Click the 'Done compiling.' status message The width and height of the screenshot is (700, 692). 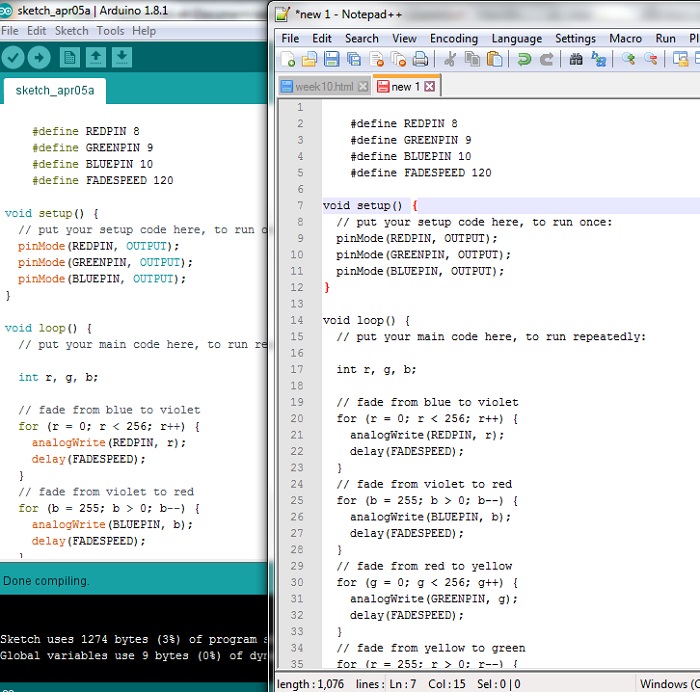[46, 581]
